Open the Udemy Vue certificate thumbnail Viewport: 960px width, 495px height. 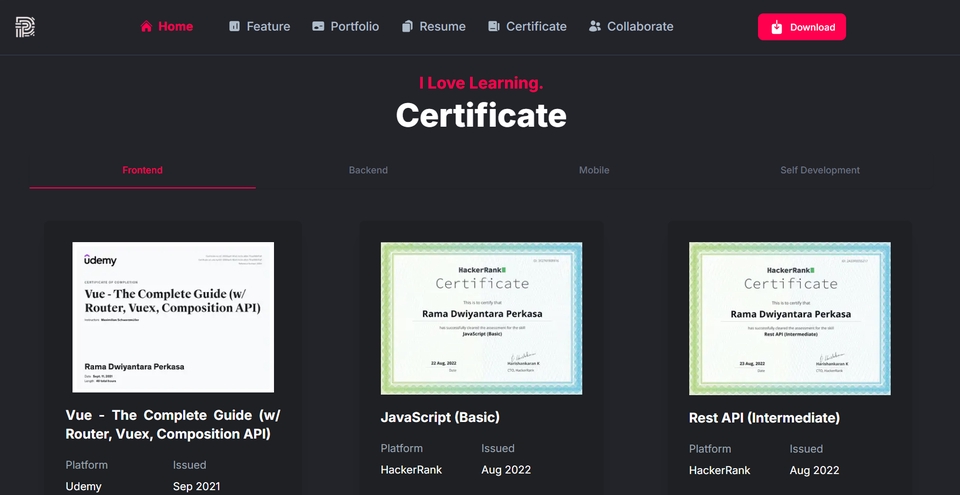click(173, 317)
